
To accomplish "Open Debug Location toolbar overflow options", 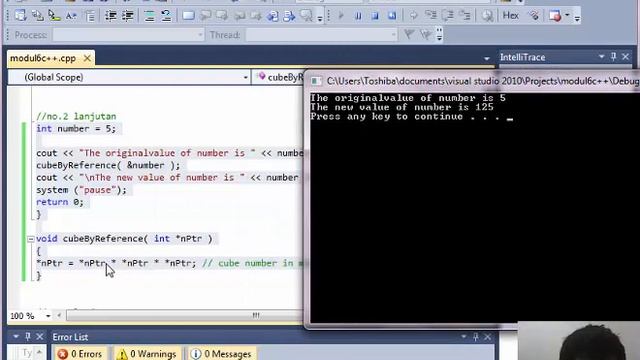I will tap(439, 35).
